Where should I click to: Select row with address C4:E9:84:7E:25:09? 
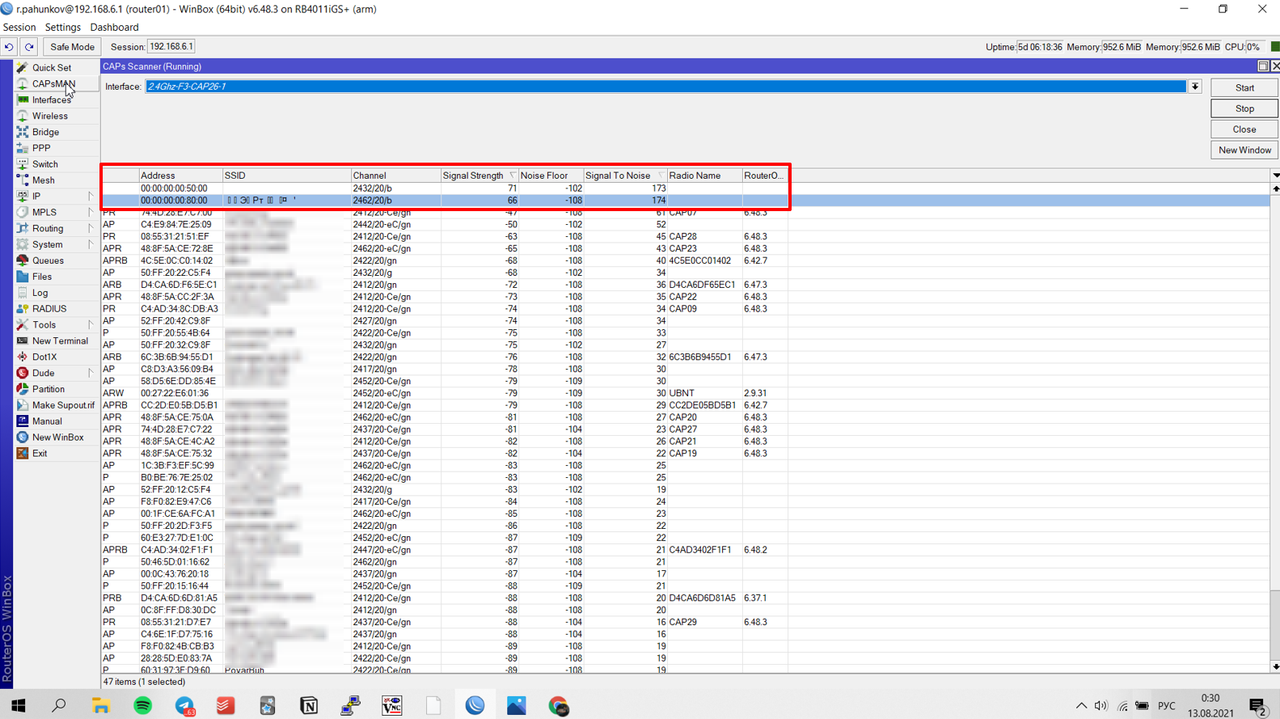pos(685,224)
